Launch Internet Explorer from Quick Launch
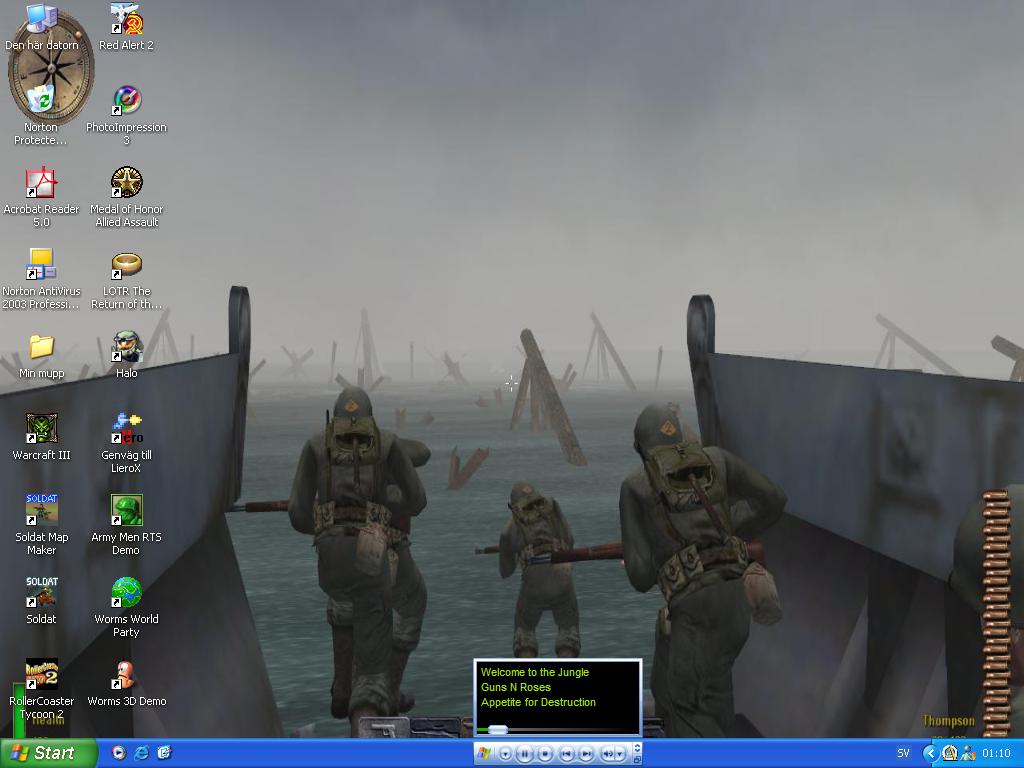Viewport: 1024px width, 768px height. 141,753
